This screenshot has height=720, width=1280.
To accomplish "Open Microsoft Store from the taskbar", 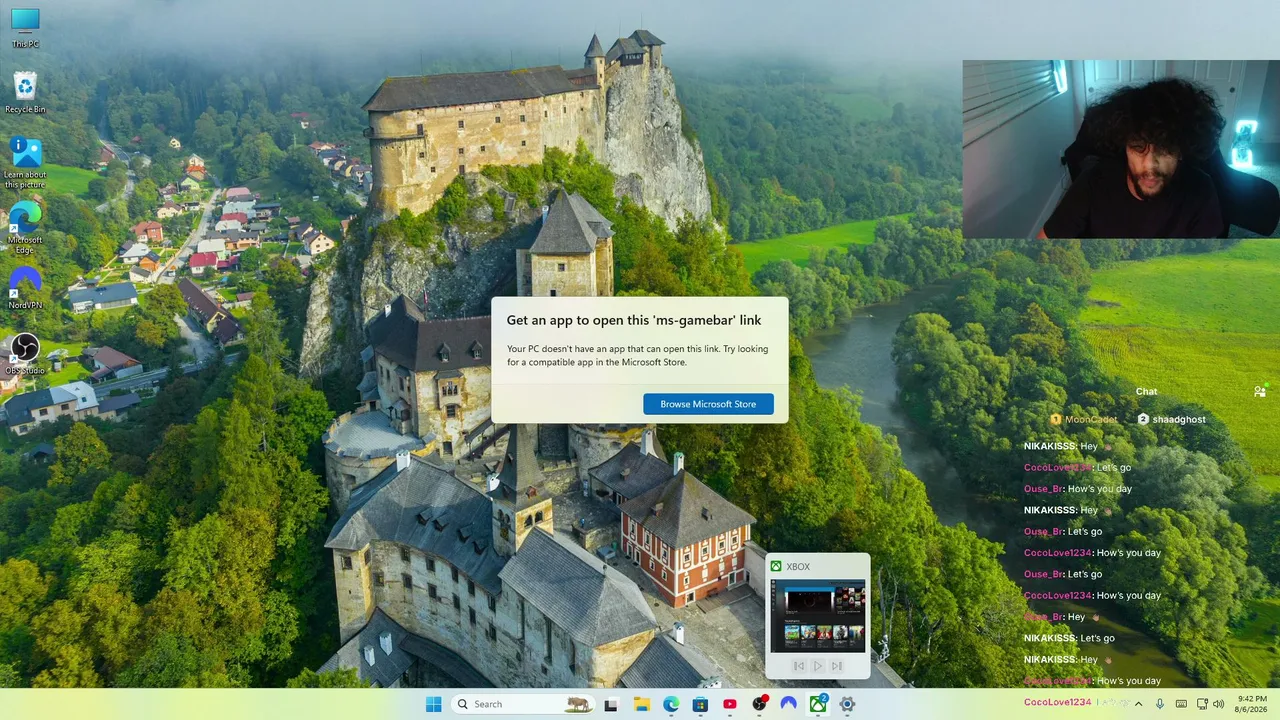I will point(700,704).
